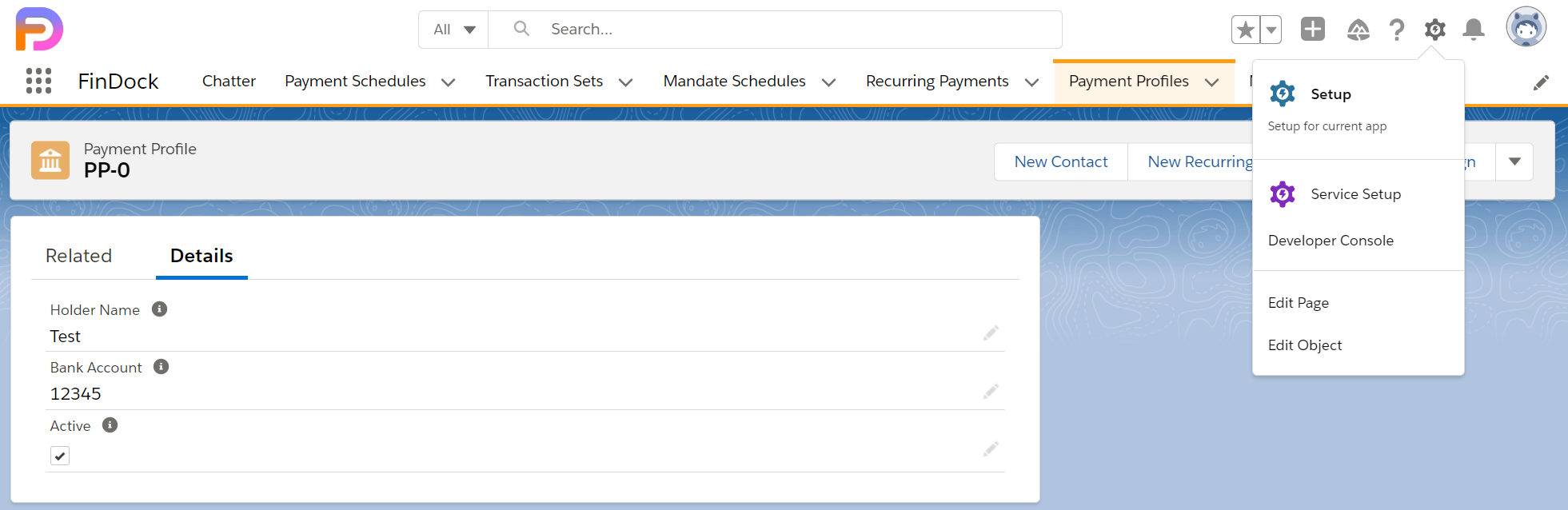Edit the page with the pencil icon
1568x510 pixels.
1542,82
